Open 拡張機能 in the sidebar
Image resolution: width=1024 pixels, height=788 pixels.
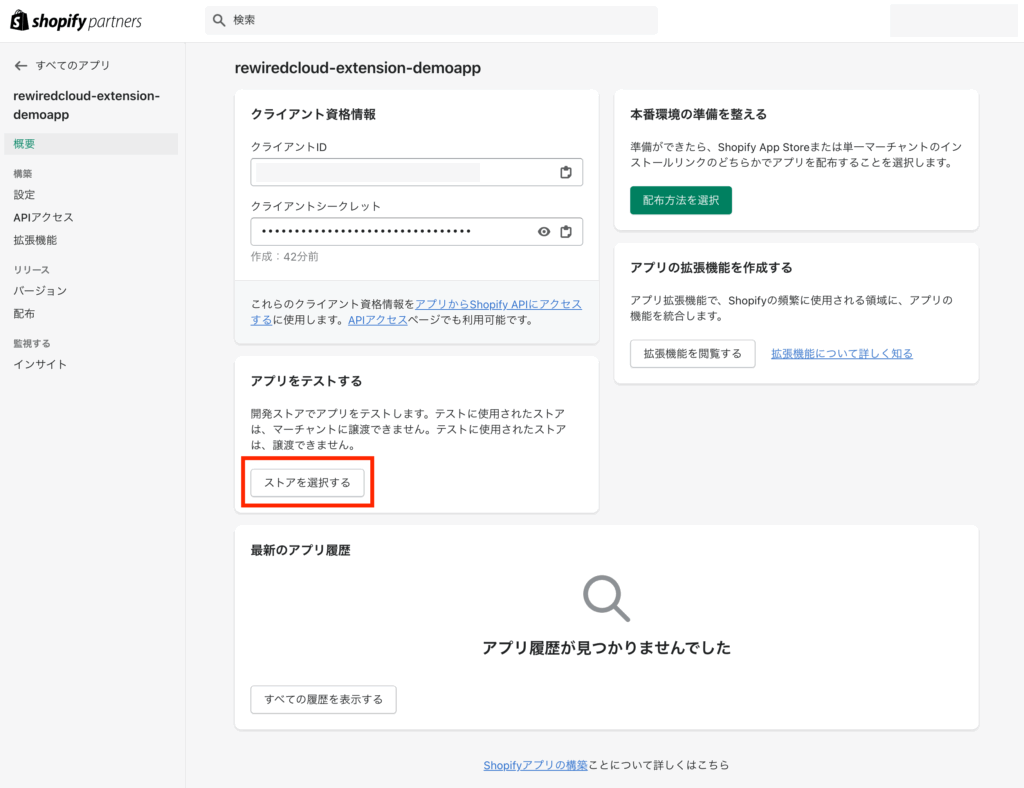35,240
